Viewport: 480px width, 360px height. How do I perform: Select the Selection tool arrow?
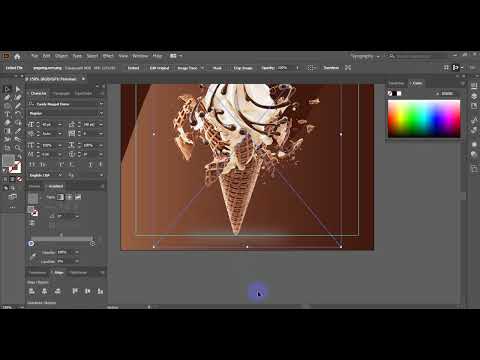7,89
